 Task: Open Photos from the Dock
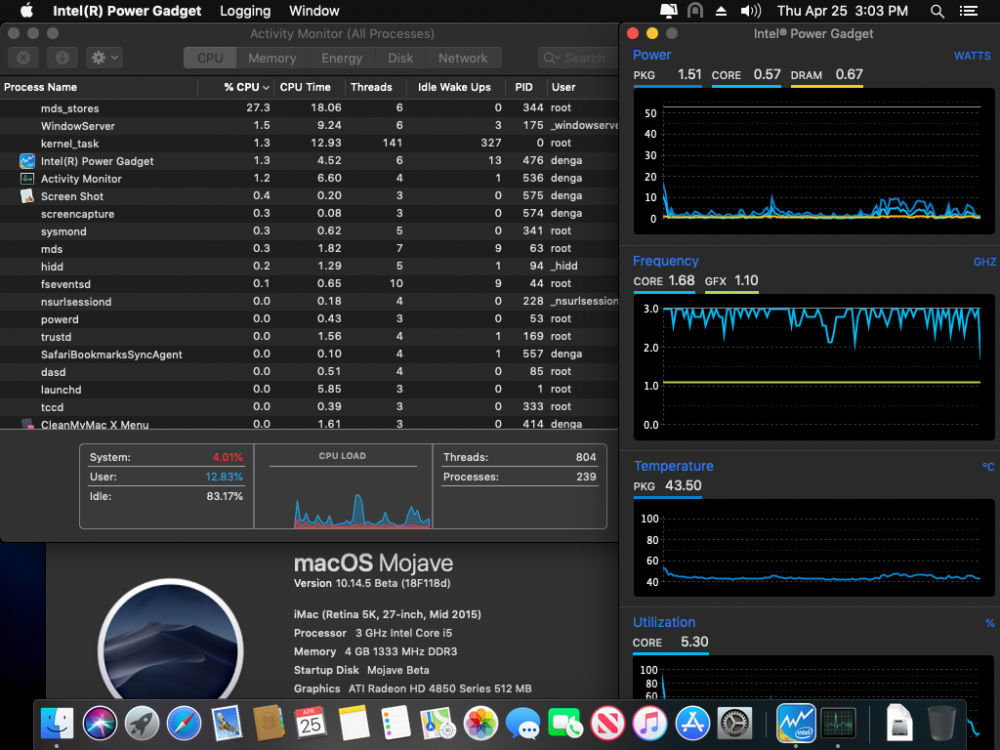[480, 723]
